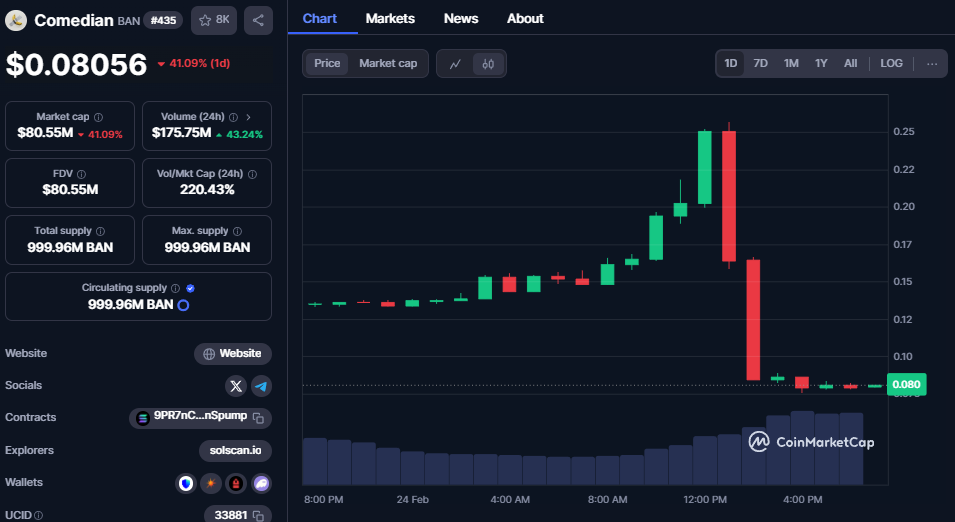Select the Market cap chart toggle

point(388,63)
